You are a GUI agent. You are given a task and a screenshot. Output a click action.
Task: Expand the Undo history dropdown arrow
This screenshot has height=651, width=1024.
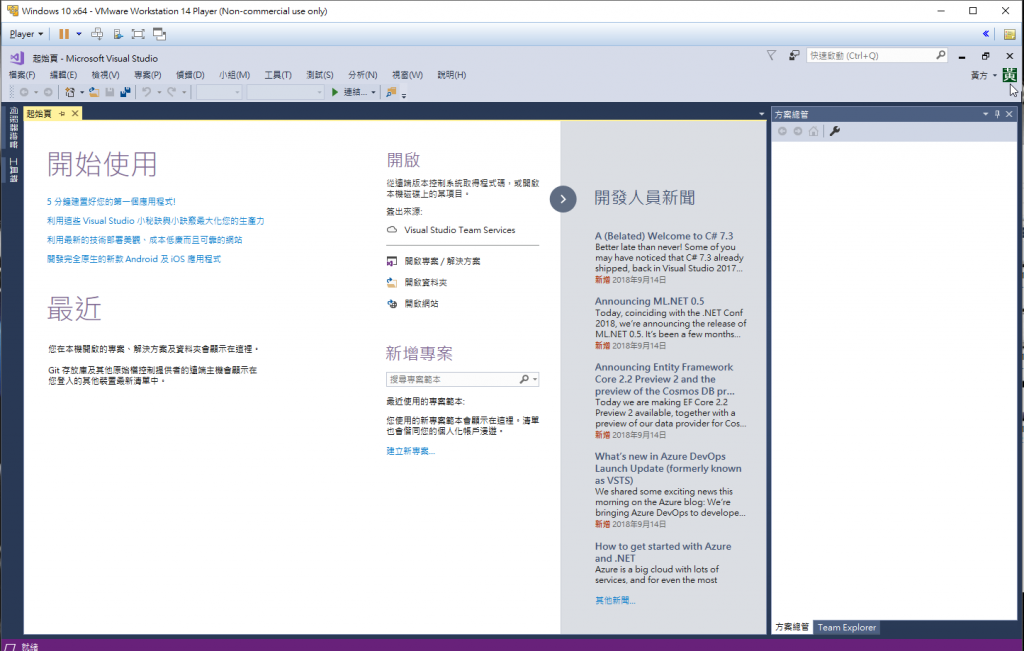(x=159, y=92)
